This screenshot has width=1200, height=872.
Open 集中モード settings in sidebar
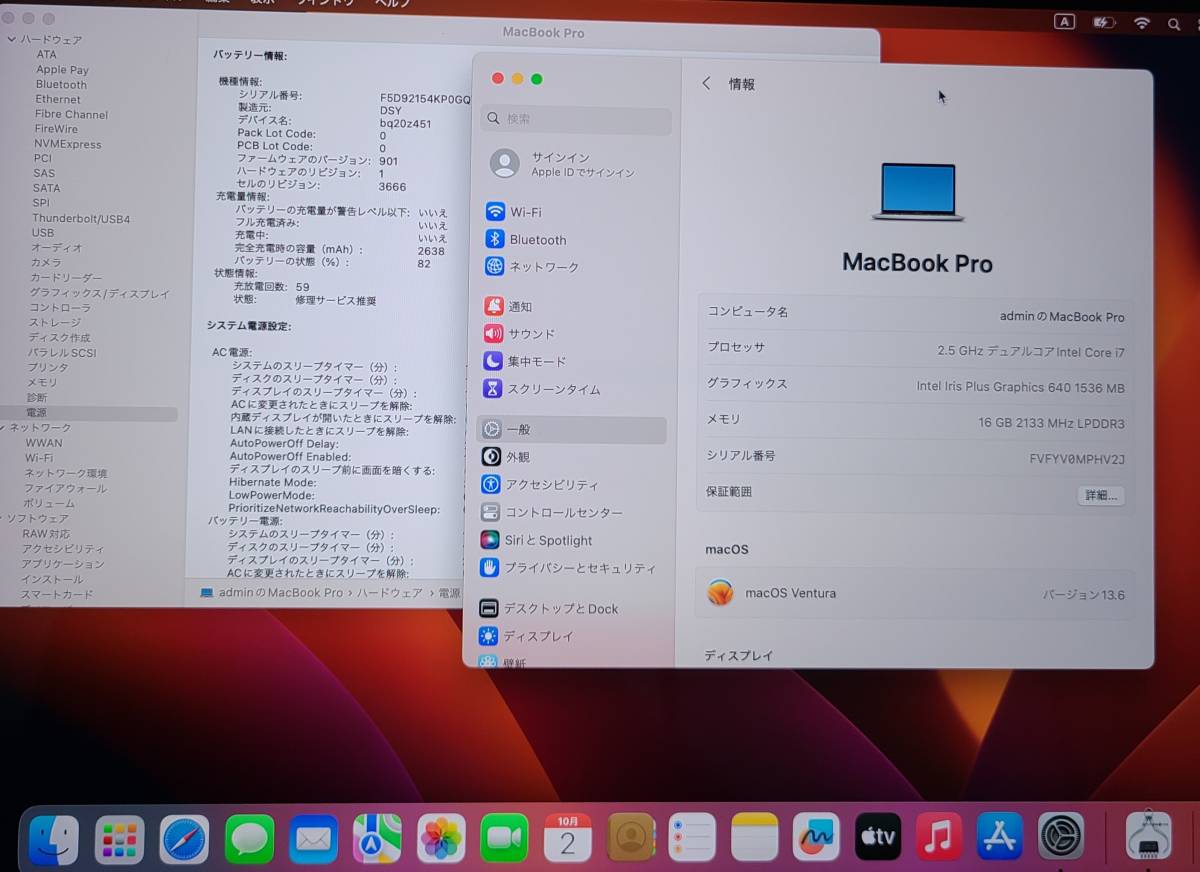coord(526,362)
